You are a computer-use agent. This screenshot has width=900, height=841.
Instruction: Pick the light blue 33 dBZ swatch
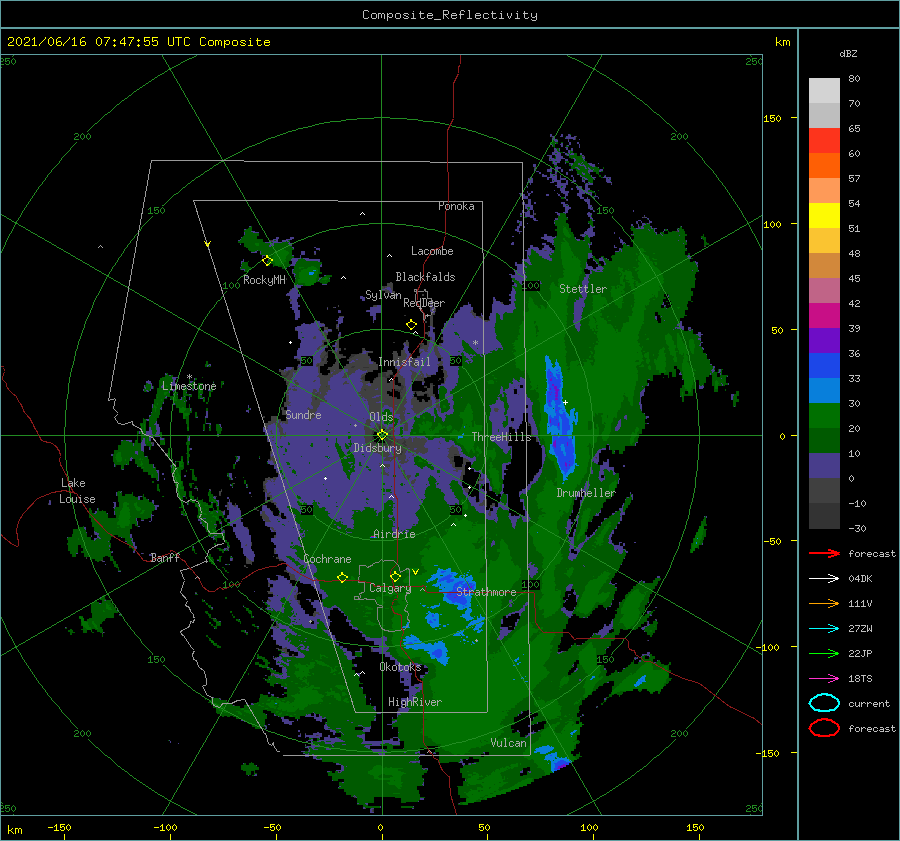click(824, 390)
